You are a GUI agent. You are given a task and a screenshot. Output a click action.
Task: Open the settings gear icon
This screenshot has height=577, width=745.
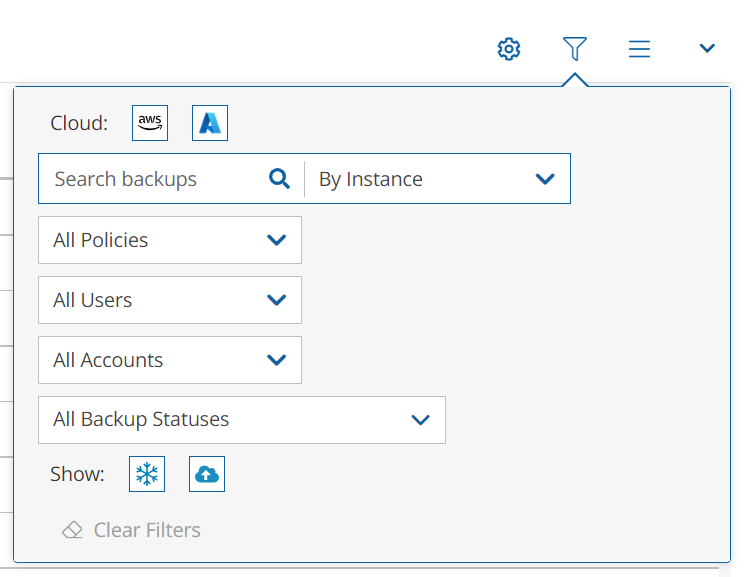pos(509,48)
